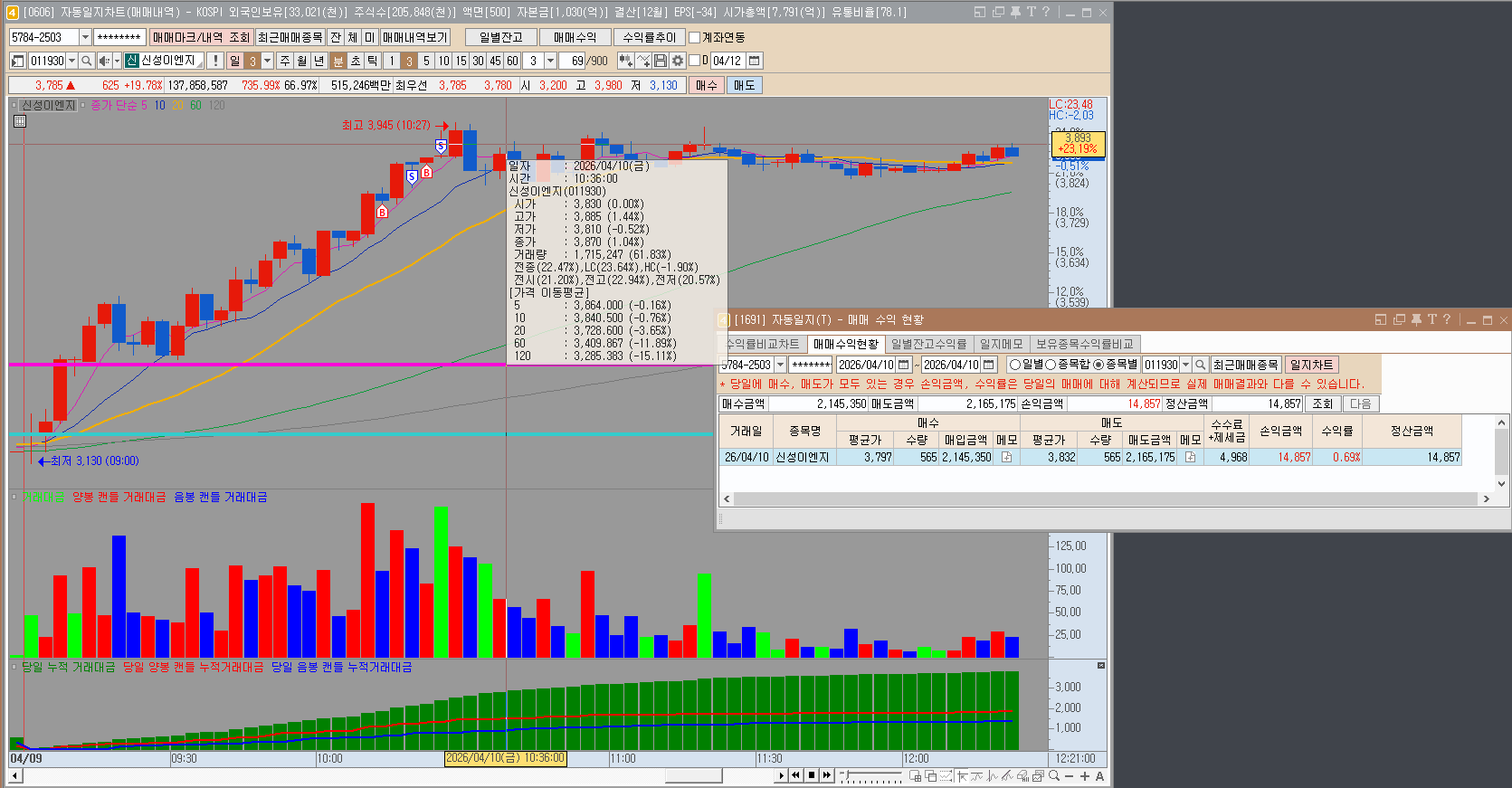
Task: Zoom in chart with the plus icon
Action: pos(1085,775)
